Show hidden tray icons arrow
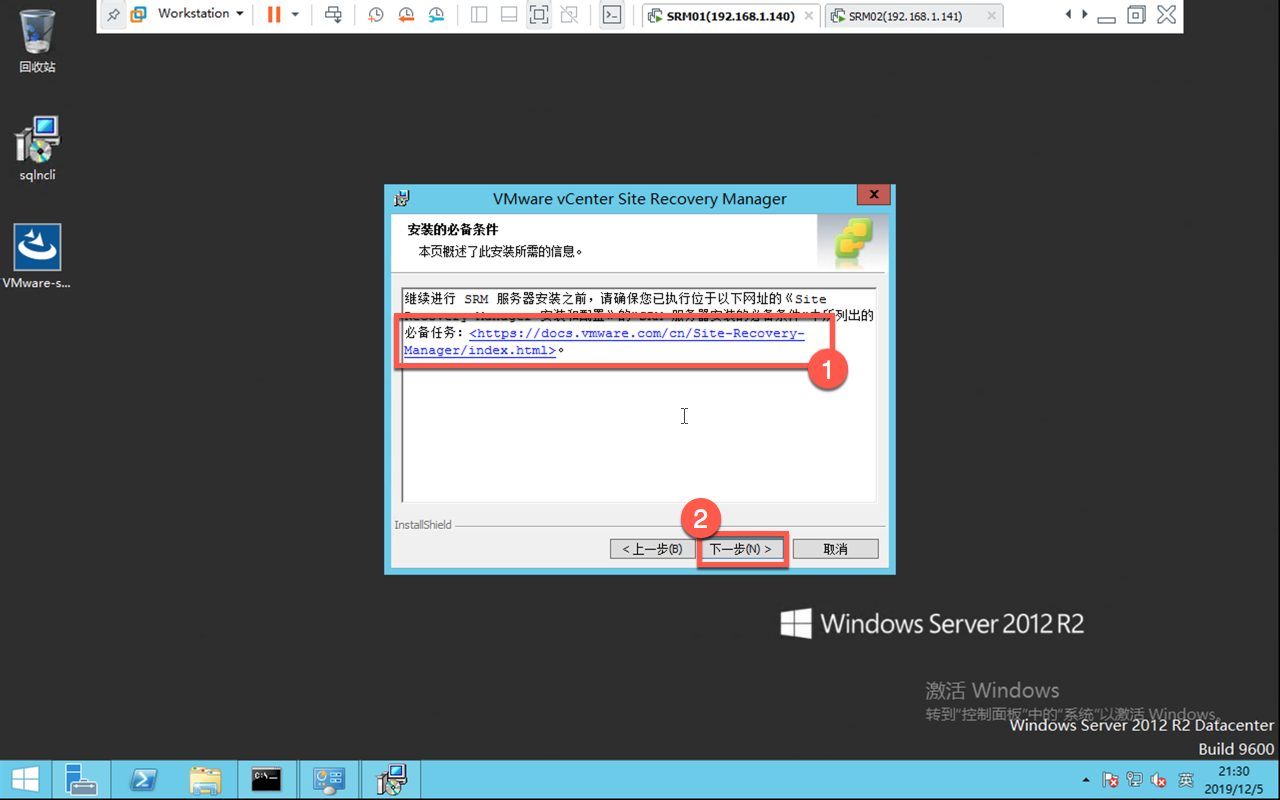Viewport: 1280px width, 800px height. pos(1086,780)
